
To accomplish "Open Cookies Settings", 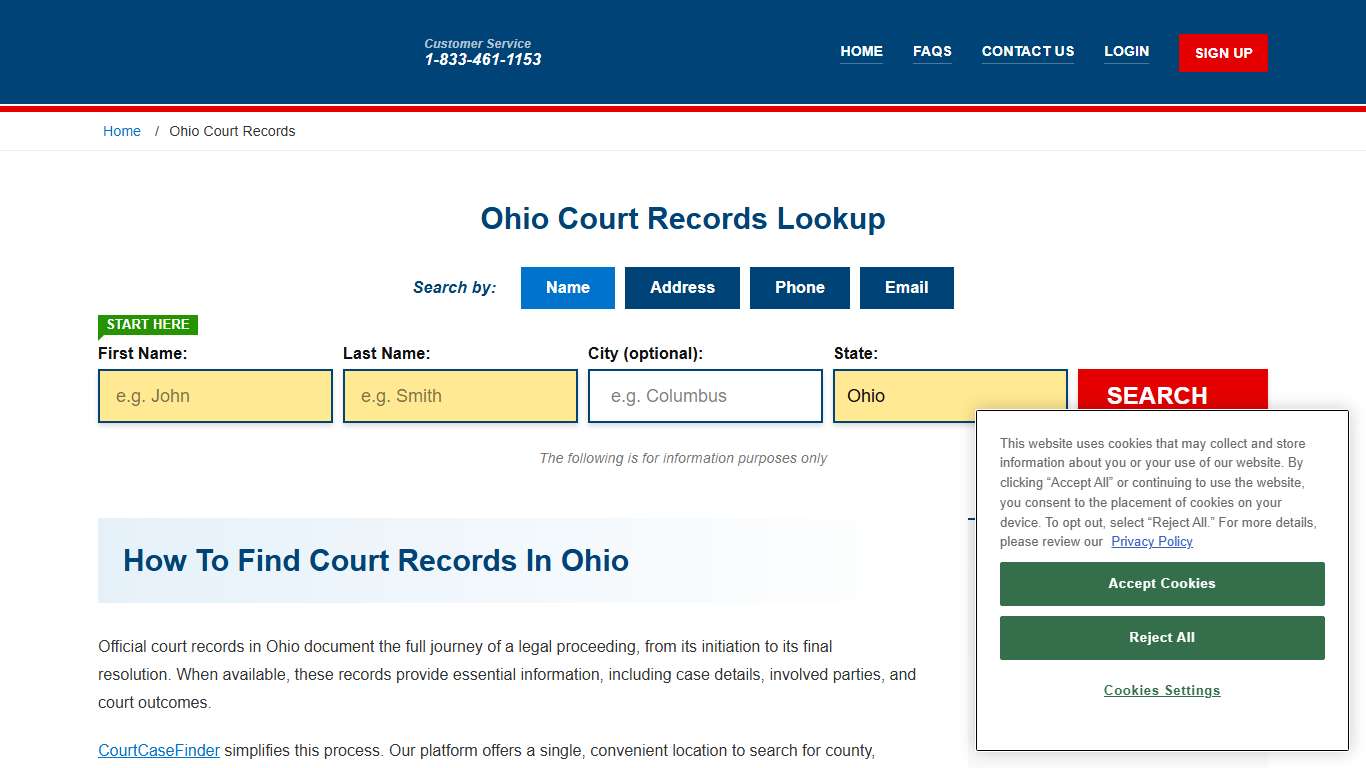I will point(1161,690).
